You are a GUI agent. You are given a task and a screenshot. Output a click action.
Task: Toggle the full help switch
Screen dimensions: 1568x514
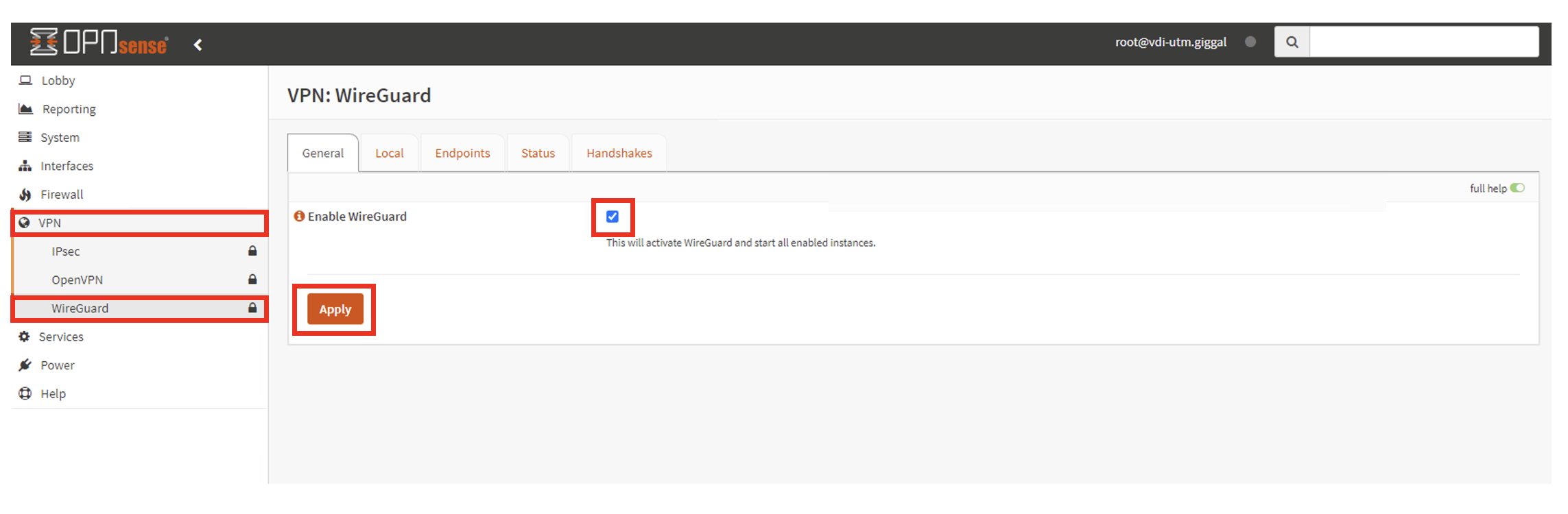pyautogui.click(x=1517, y=188)
